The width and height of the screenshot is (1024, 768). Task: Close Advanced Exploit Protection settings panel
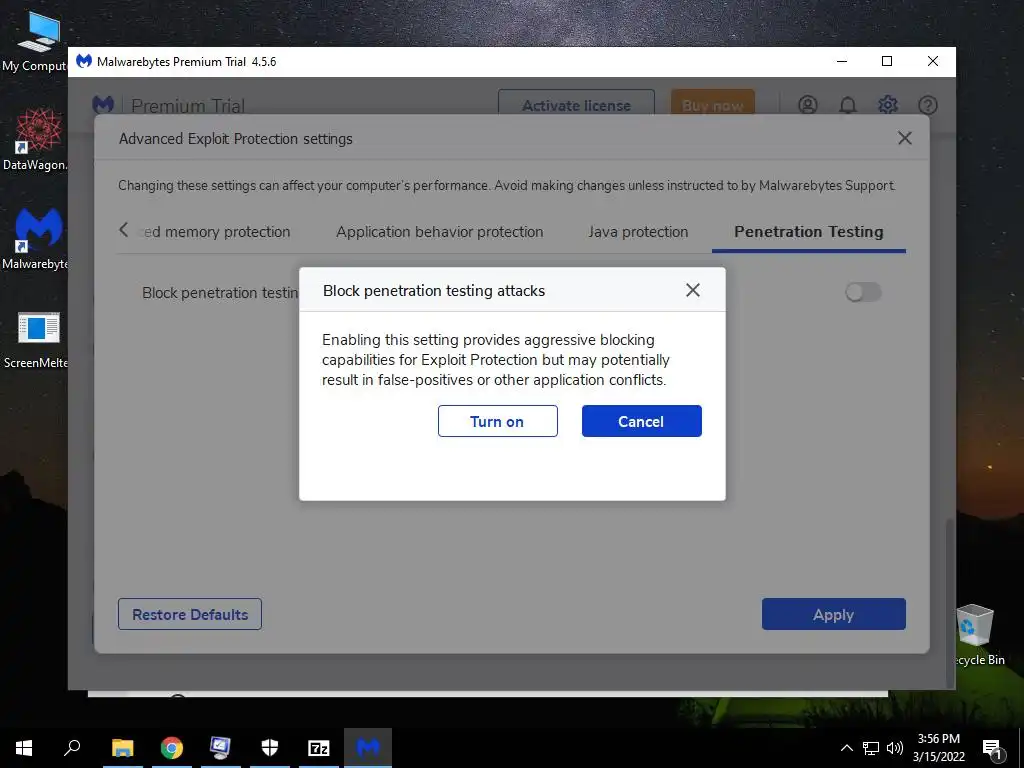pos(904,138)
